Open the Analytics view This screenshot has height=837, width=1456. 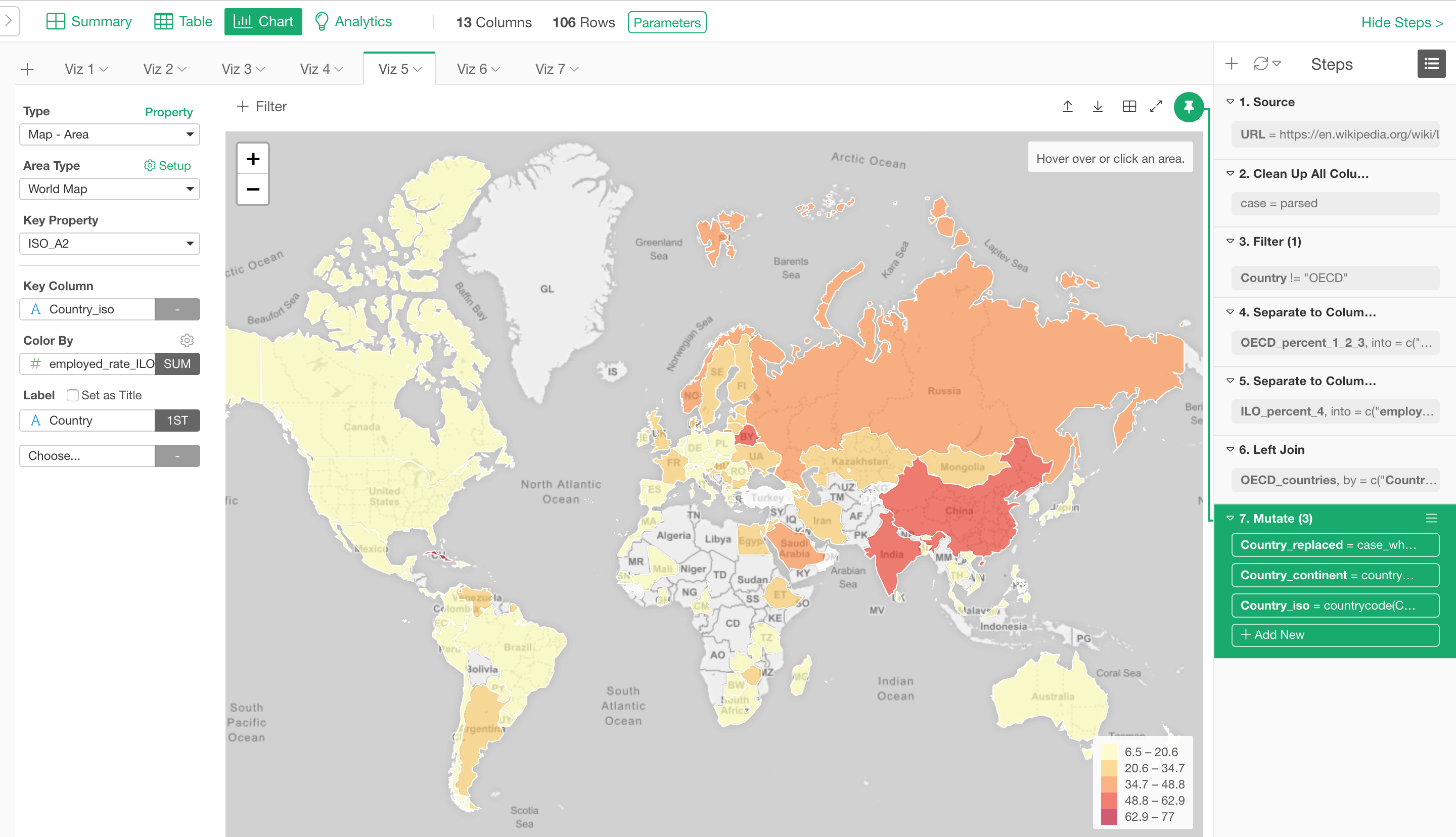(353, 22)
